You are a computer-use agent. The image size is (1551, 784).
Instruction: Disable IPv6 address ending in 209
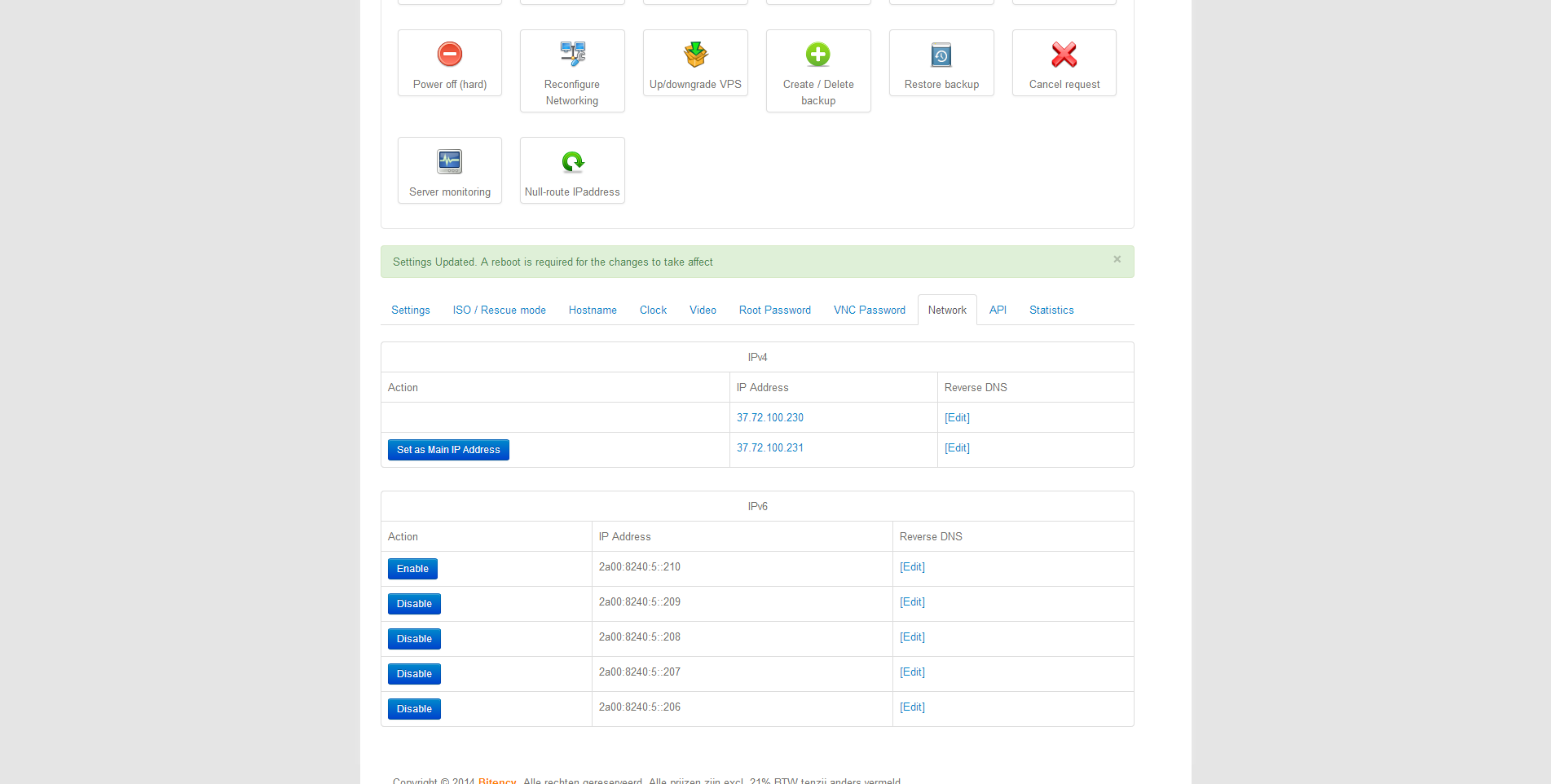click(x=414, y=604)
